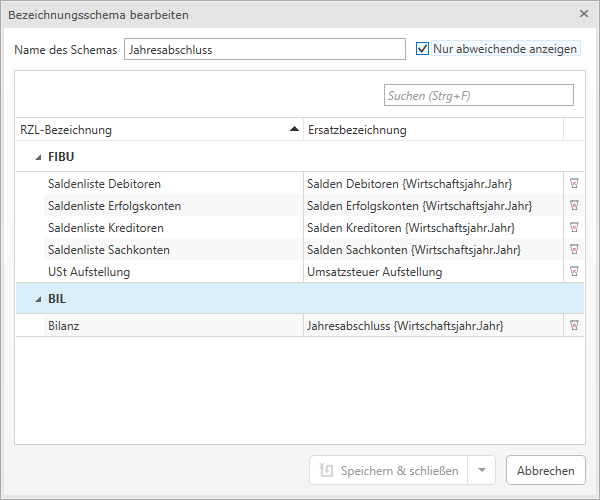
Task: Uncheck 'Nur abweichende anzeigen' checkbox
Action: [x=423, y=48]
